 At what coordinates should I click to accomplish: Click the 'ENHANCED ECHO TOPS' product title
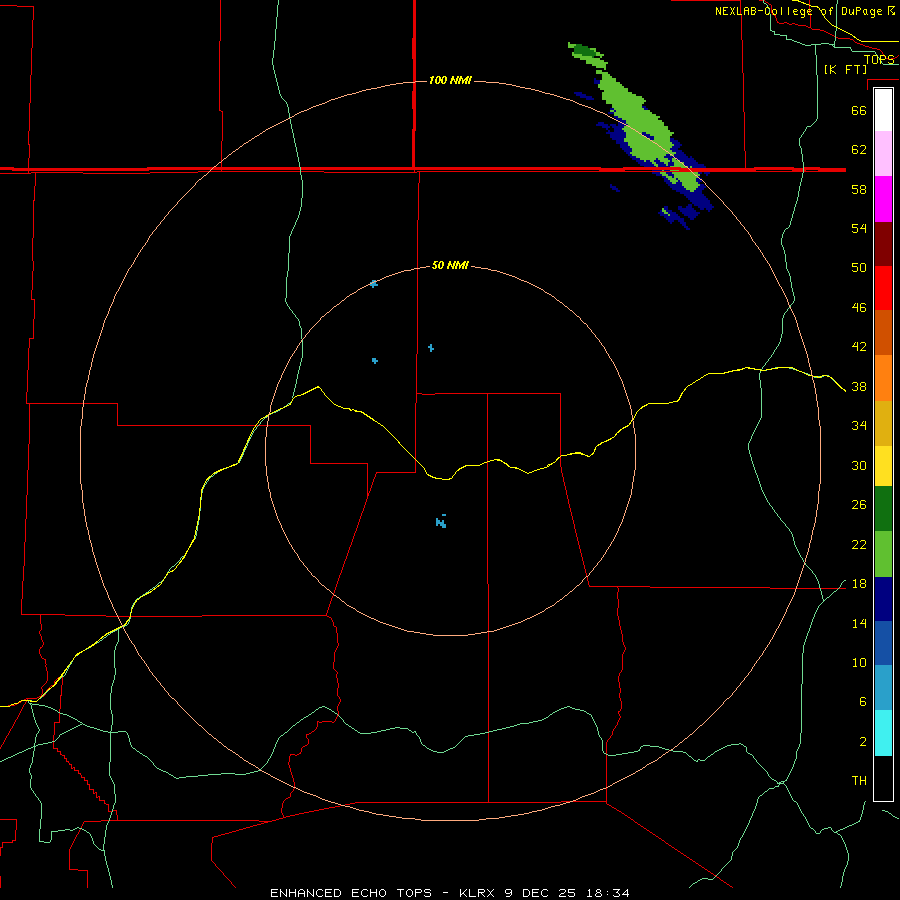pyautogui.click(x=351, y=893)
